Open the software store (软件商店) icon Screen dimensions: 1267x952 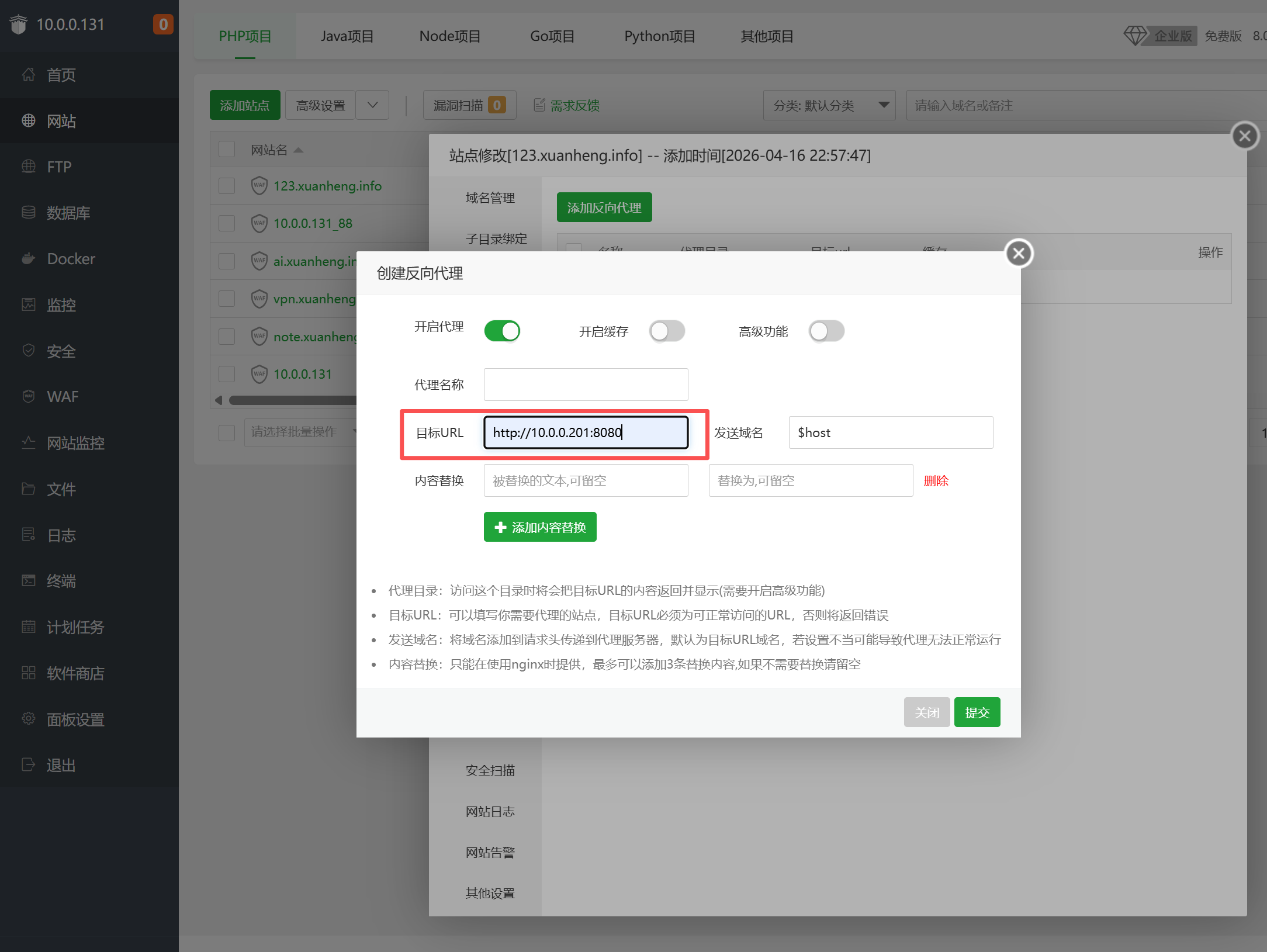[x=28, y=673]
